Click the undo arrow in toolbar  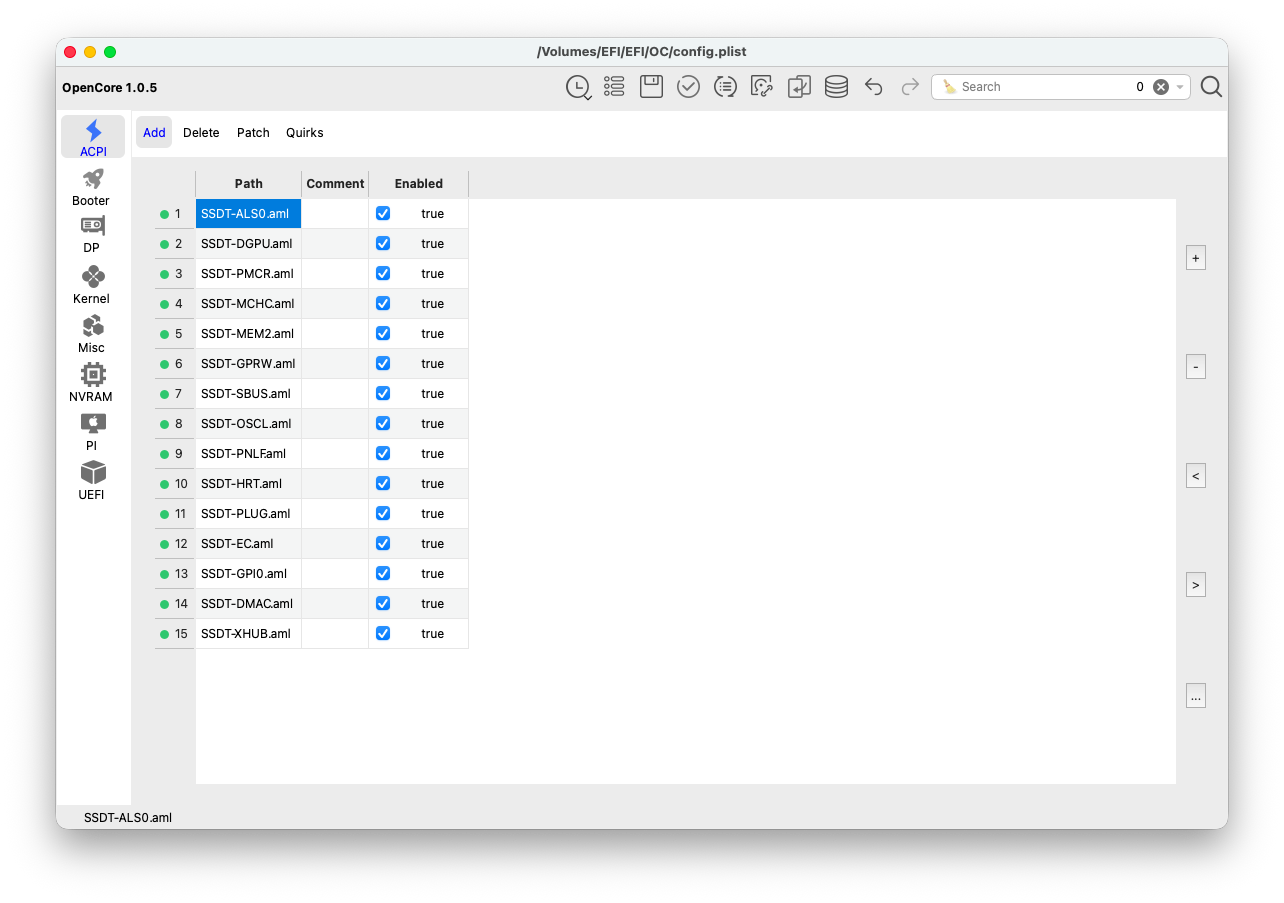click(x=873, y=87)
